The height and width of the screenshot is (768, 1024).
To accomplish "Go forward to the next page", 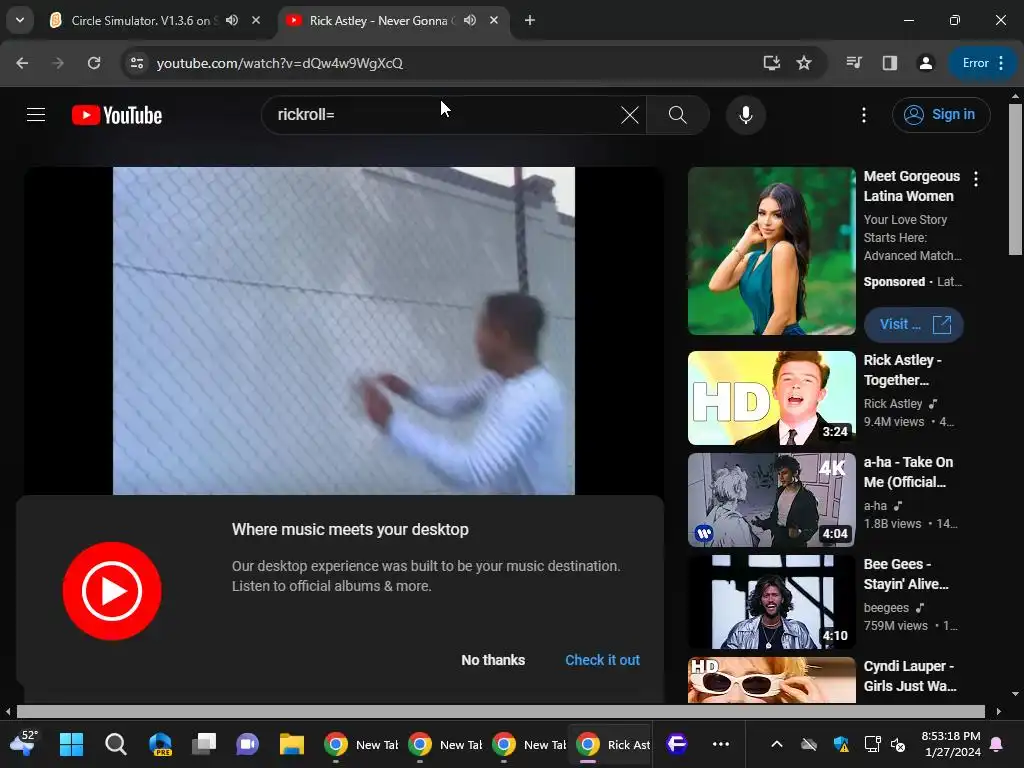I will (58, 63).
